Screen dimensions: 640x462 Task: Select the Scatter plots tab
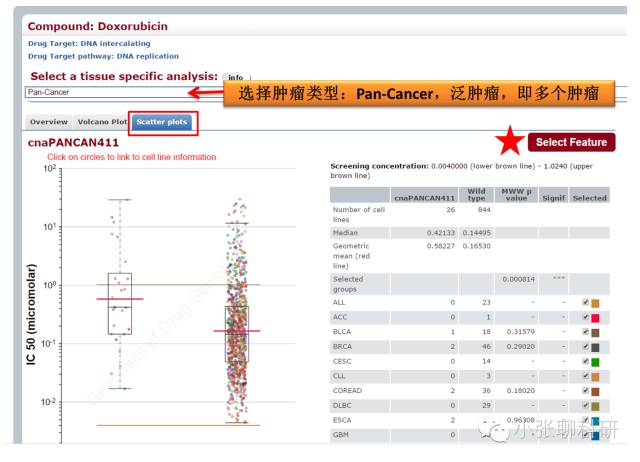pos(162,122)
